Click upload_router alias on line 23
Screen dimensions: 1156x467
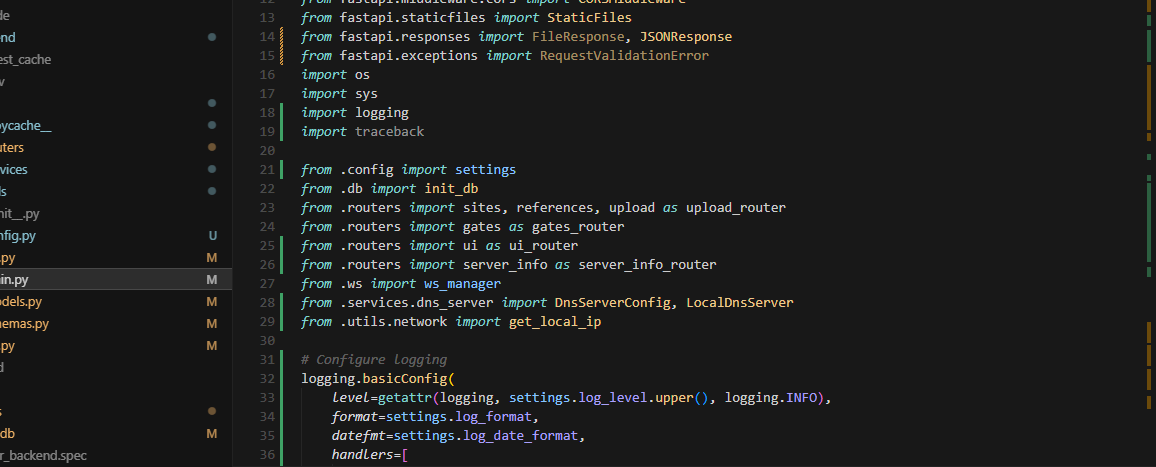[x=735, y=207]
